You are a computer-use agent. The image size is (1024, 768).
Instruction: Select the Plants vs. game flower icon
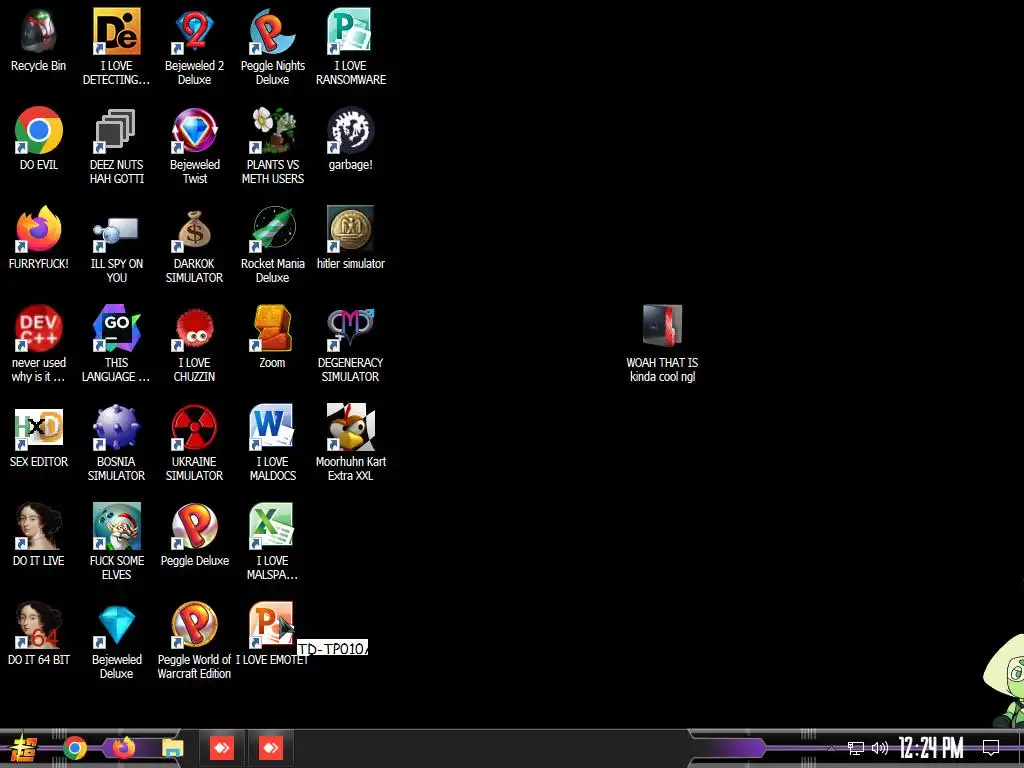(272, 130)
